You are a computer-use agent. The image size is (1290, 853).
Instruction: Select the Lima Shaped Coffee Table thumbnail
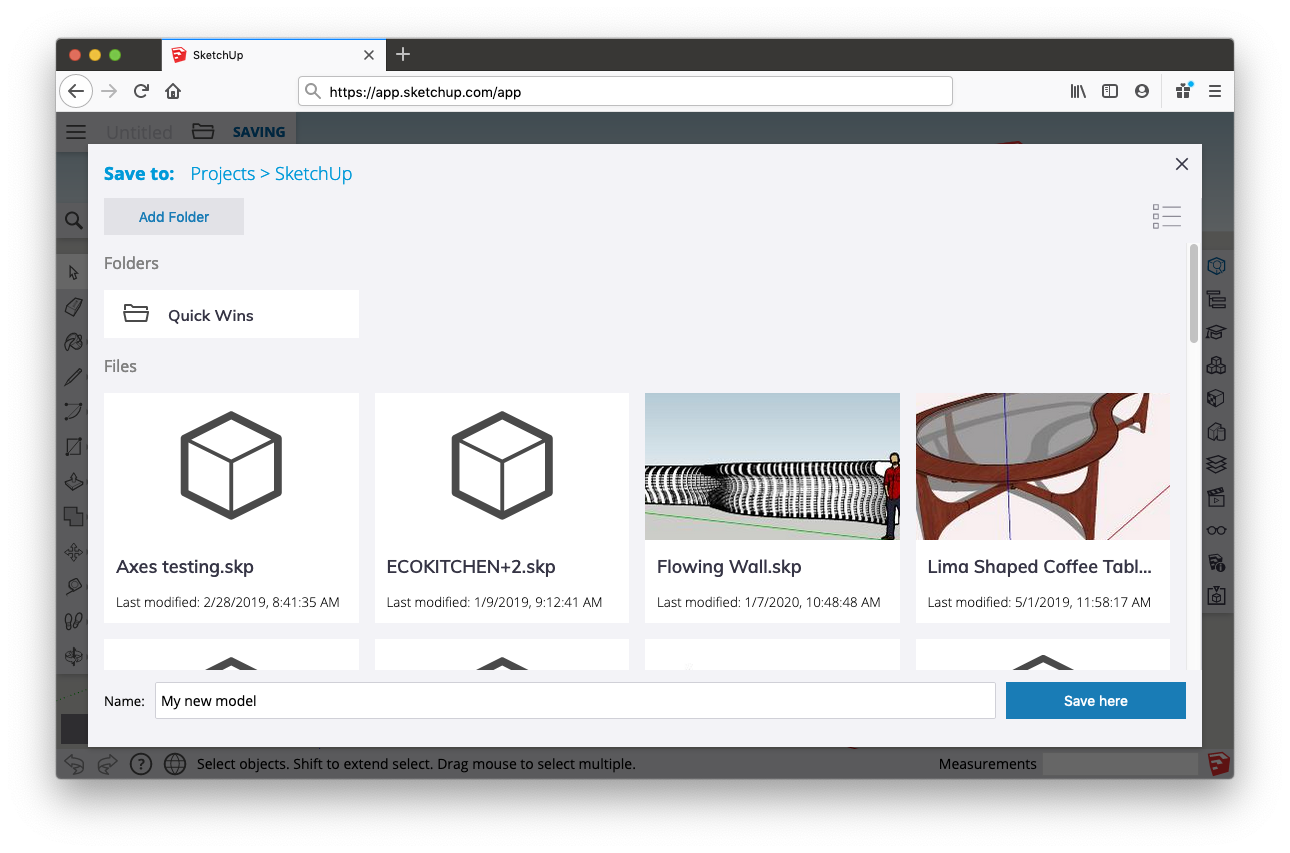point(1043,466)
